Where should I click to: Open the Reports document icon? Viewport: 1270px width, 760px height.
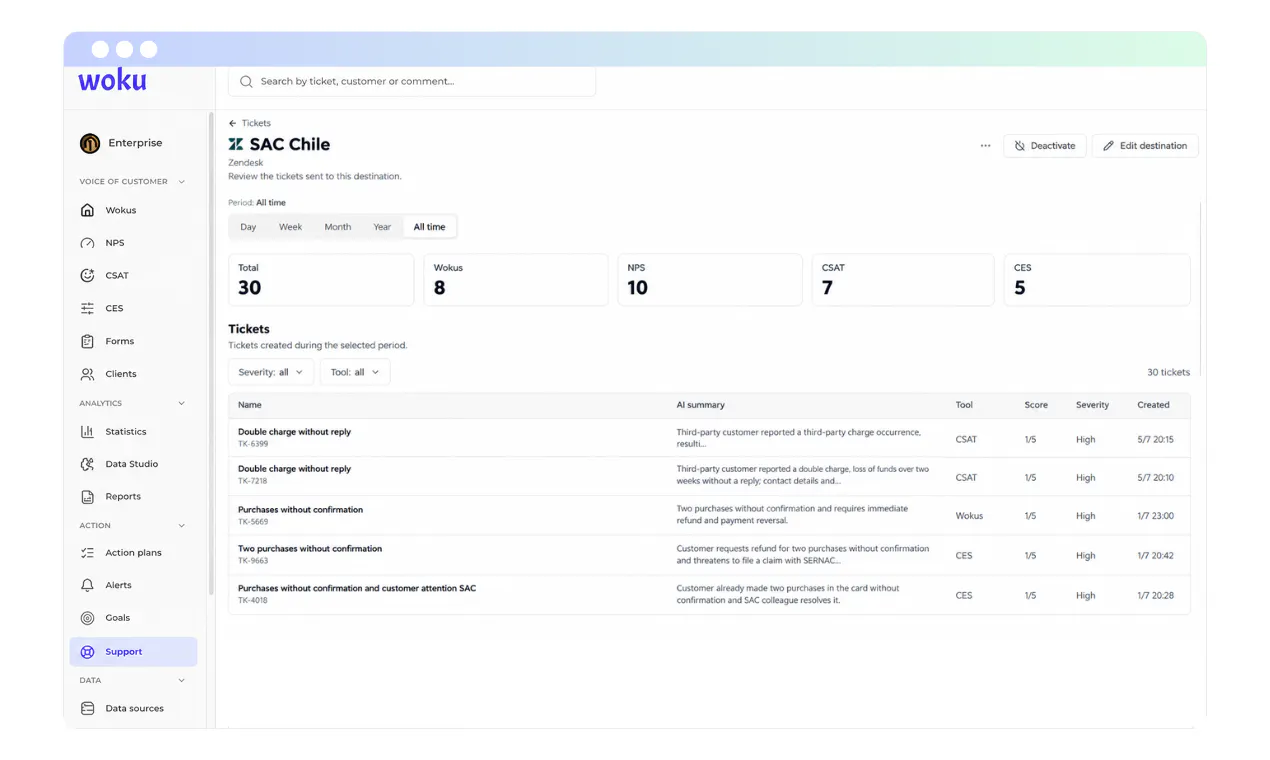pos(87,496)
